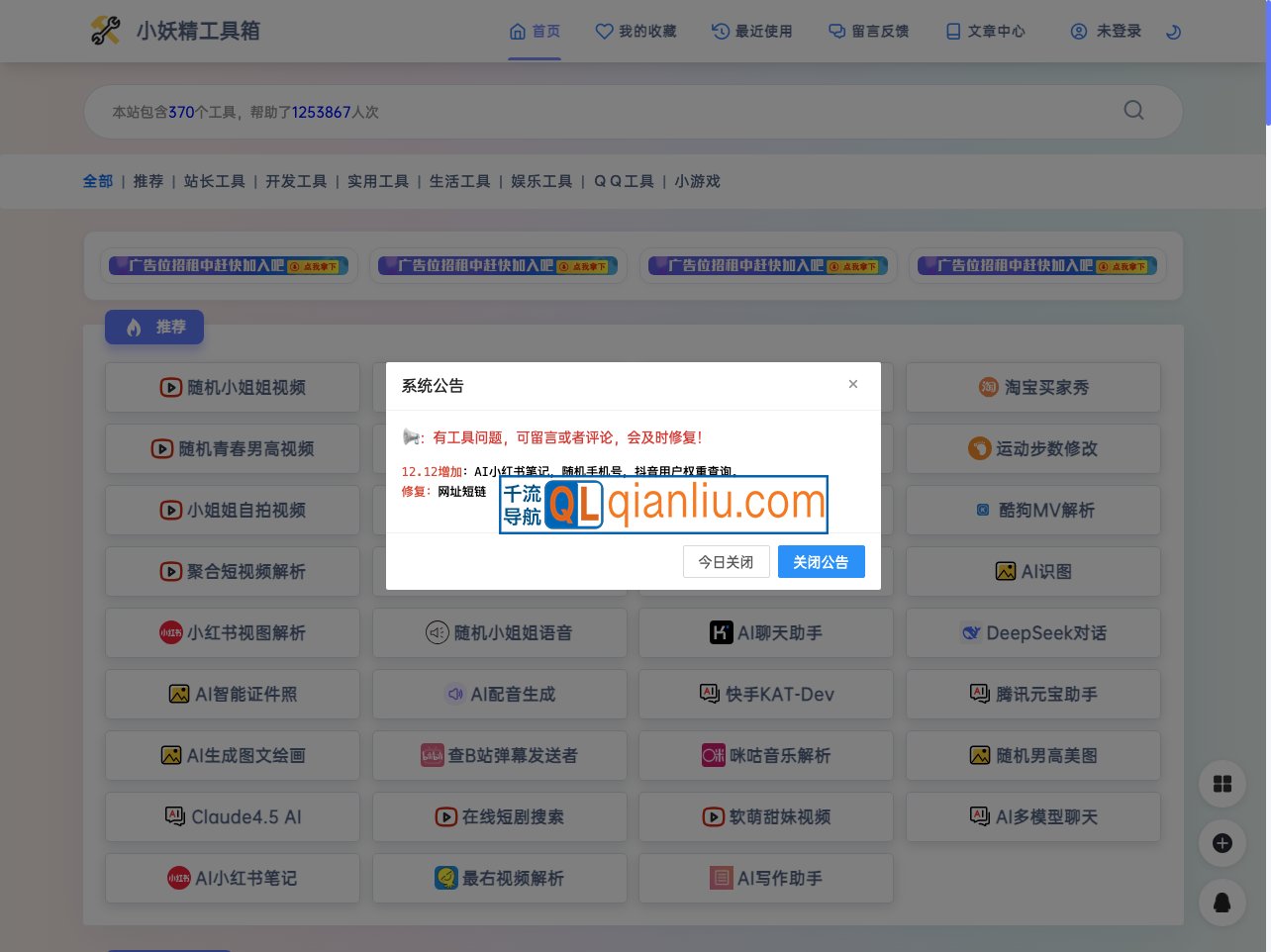Screen dimensions: 1271x952
Task: Open the DeepSeek对话 chat tool
Action: [1032, 632]
